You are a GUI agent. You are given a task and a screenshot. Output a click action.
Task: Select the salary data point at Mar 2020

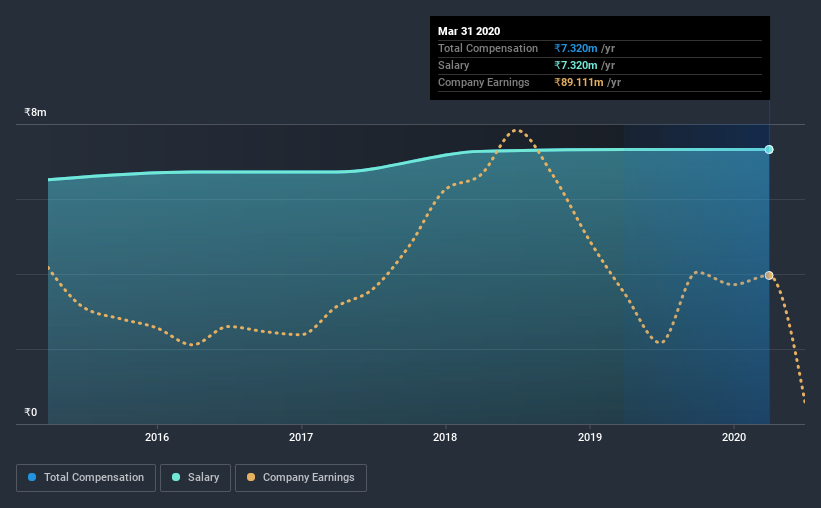pyautogui.click(x=769, y=150)
